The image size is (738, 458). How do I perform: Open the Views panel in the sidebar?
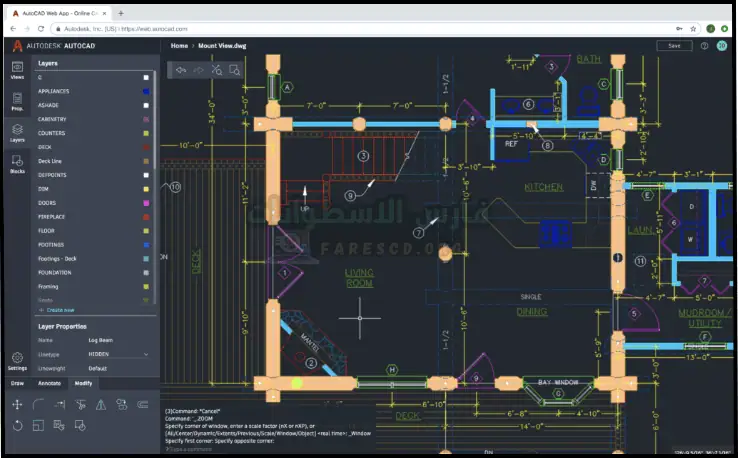pos(17,70)
